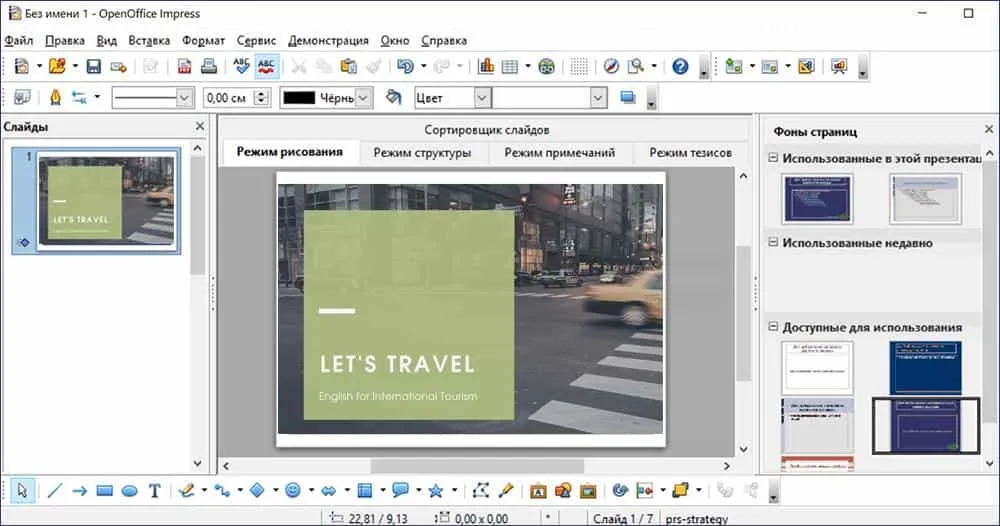1000x526 pixels.
Task: Start the slide show icon
Action: (839, 66)
